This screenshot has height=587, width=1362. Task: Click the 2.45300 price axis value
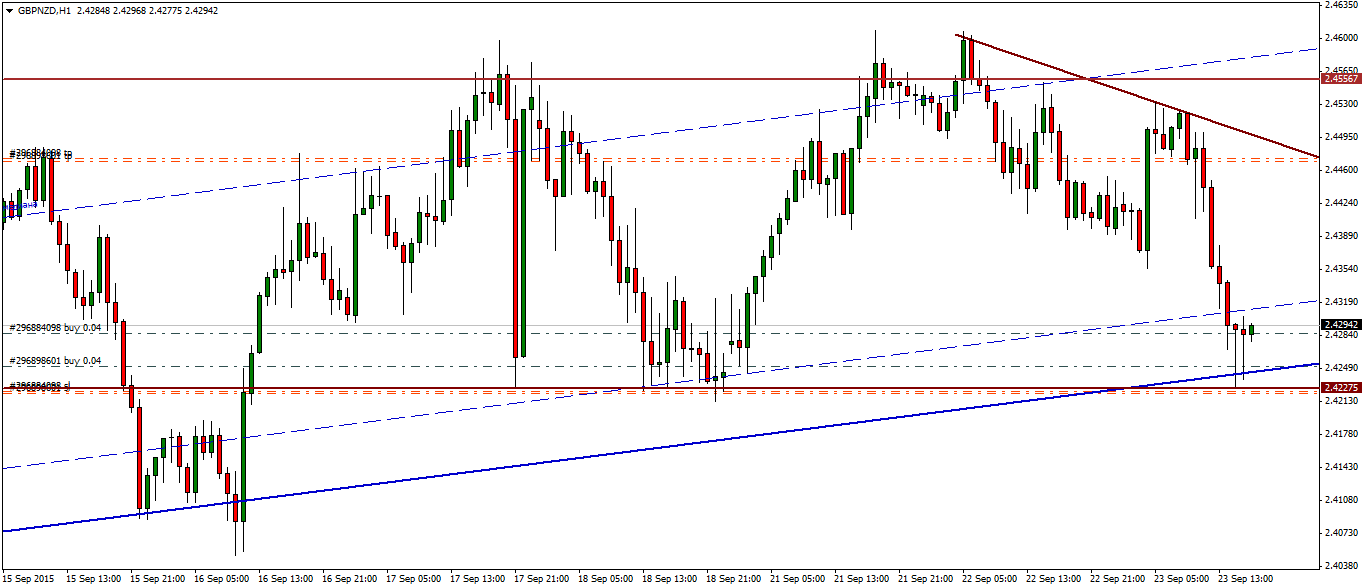pyautogui.click(x=1339, y=104)
